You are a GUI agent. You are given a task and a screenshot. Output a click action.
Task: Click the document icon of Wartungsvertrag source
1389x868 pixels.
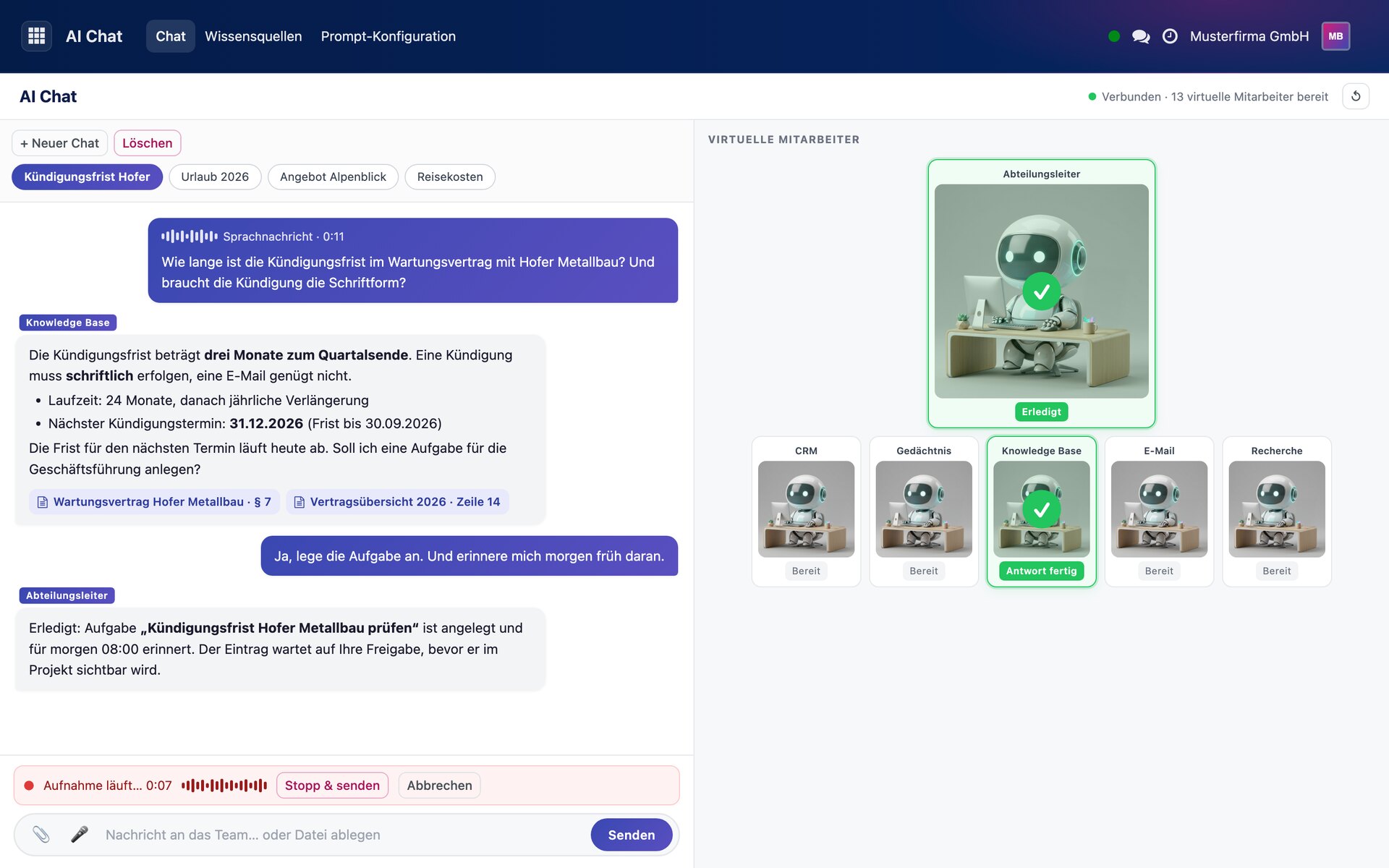43,502
